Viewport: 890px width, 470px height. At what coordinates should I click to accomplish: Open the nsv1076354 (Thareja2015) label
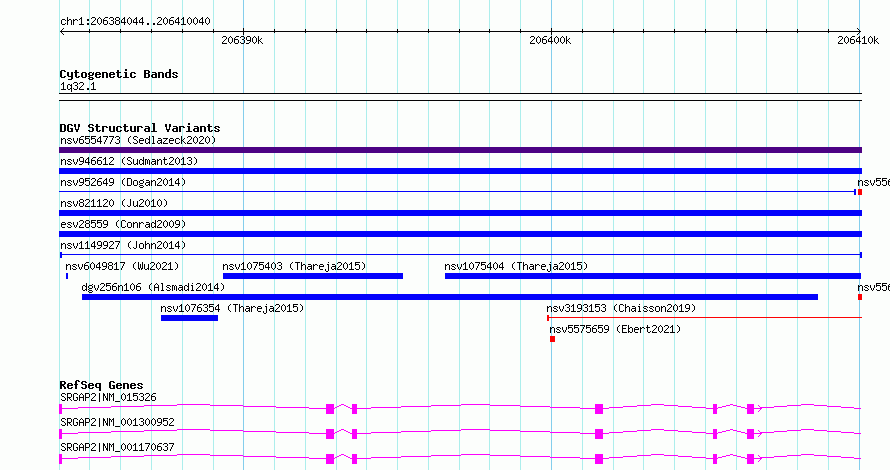tap(232, 308)
